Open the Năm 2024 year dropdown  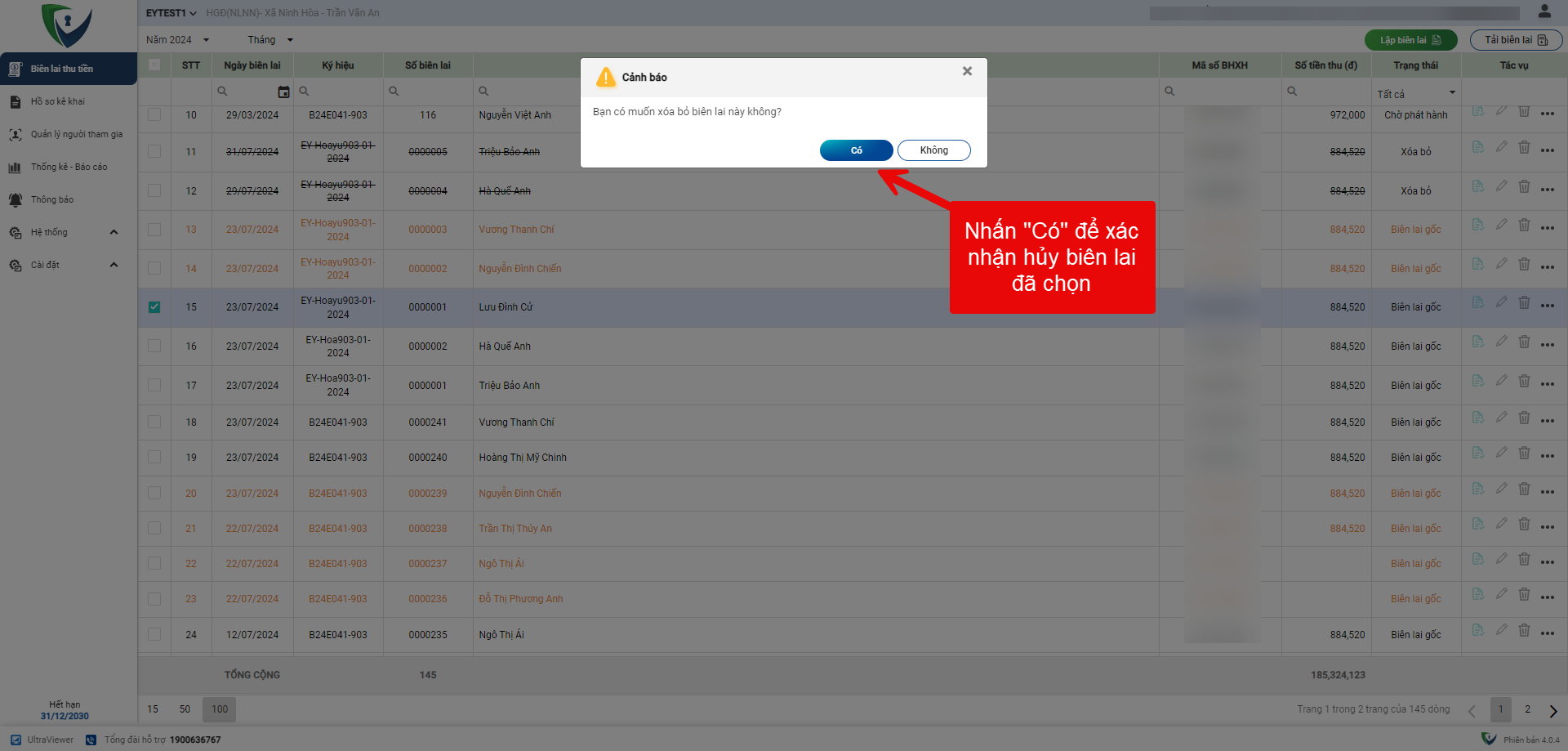click(177, 40)
